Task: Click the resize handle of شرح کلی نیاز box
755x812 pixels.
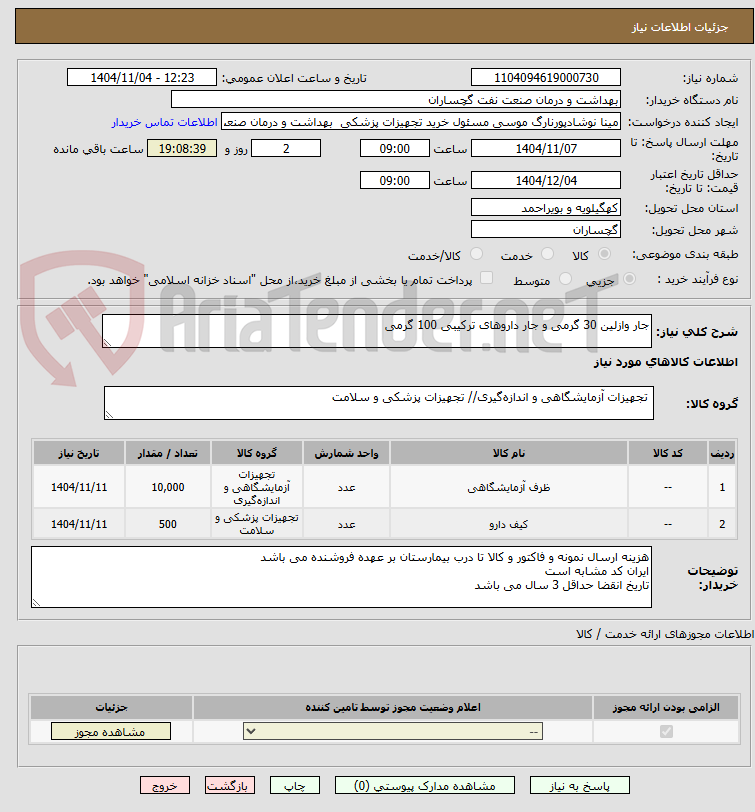Action: point(107,343)
